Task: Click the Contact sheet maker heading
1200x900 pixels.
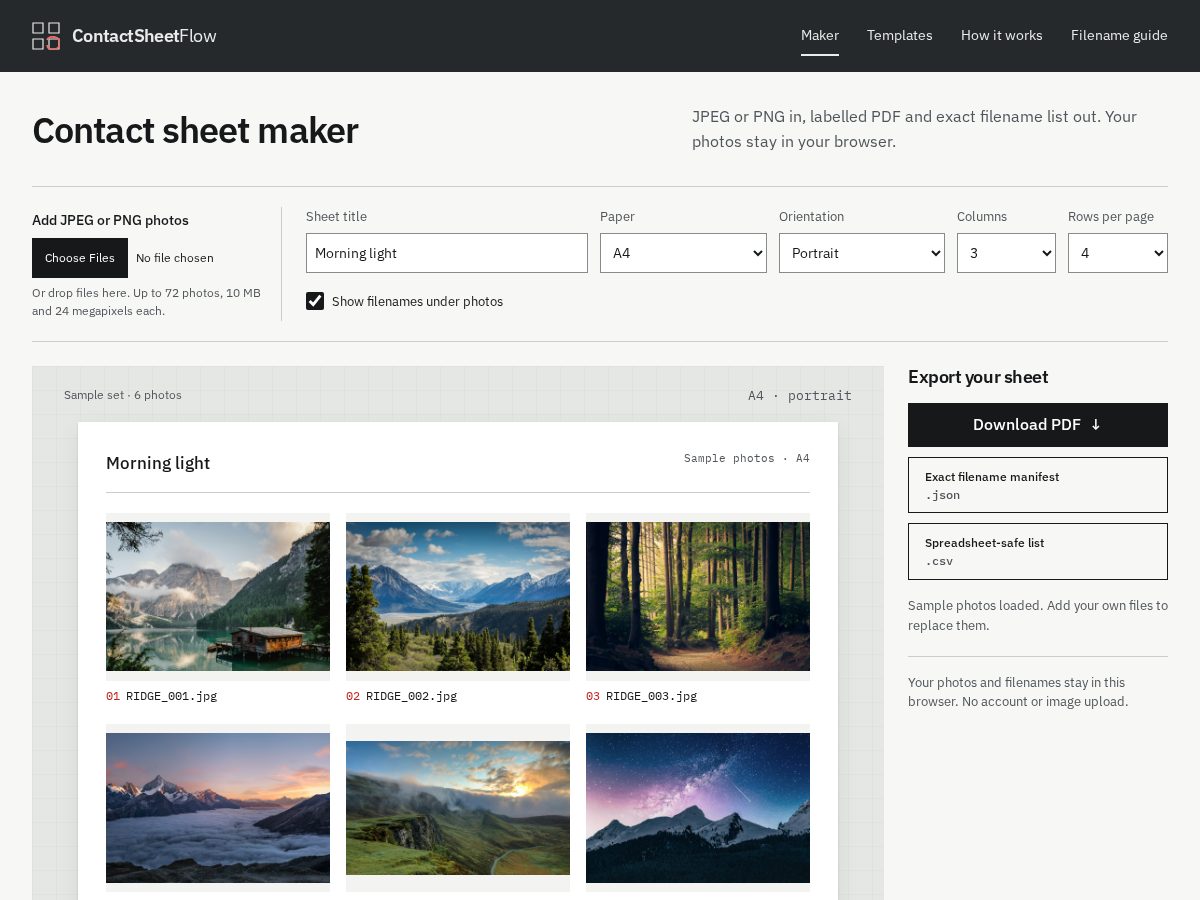Action: point(195,131)
